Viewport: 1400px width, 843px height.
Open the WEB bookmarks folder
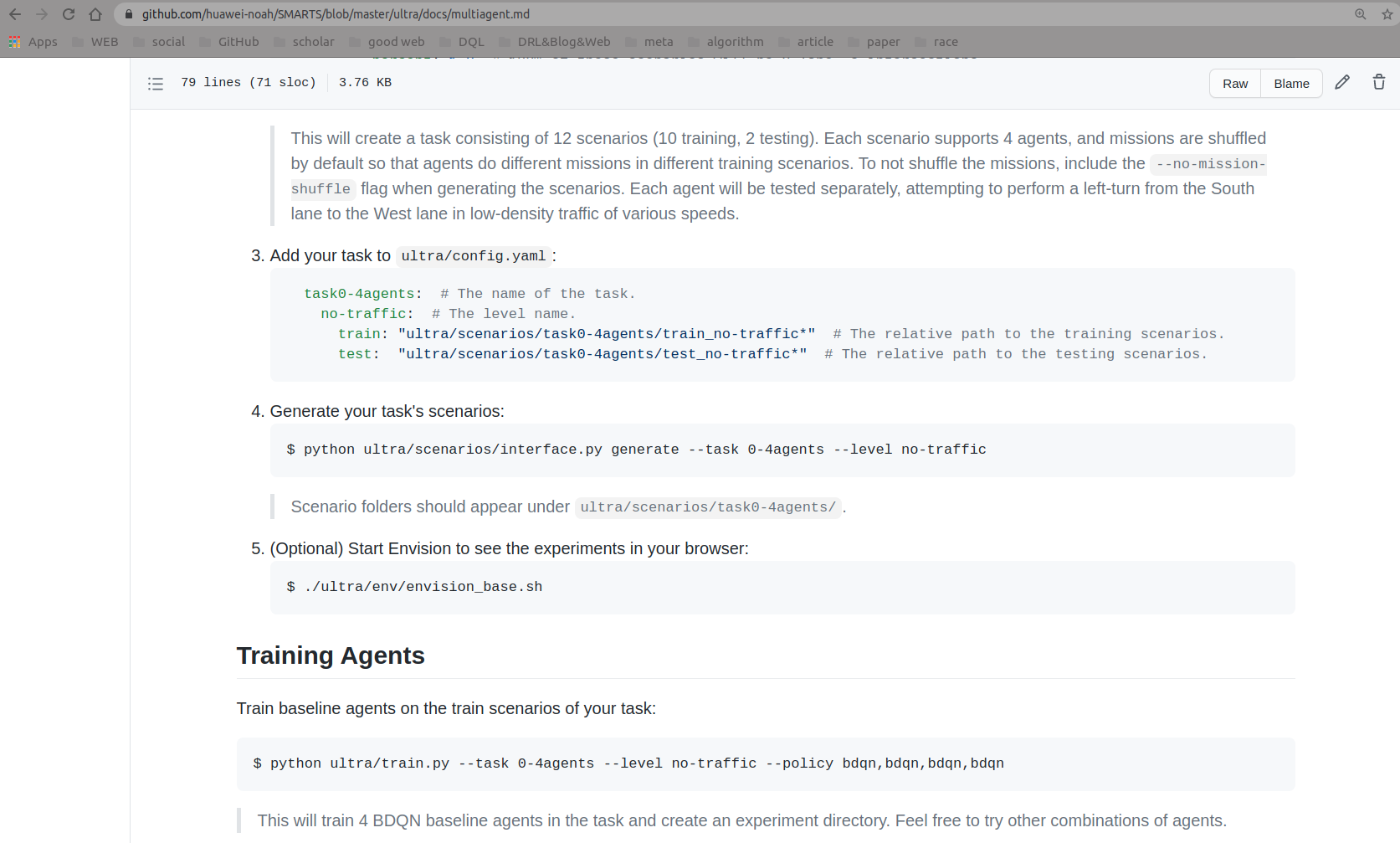coord(104,41)
